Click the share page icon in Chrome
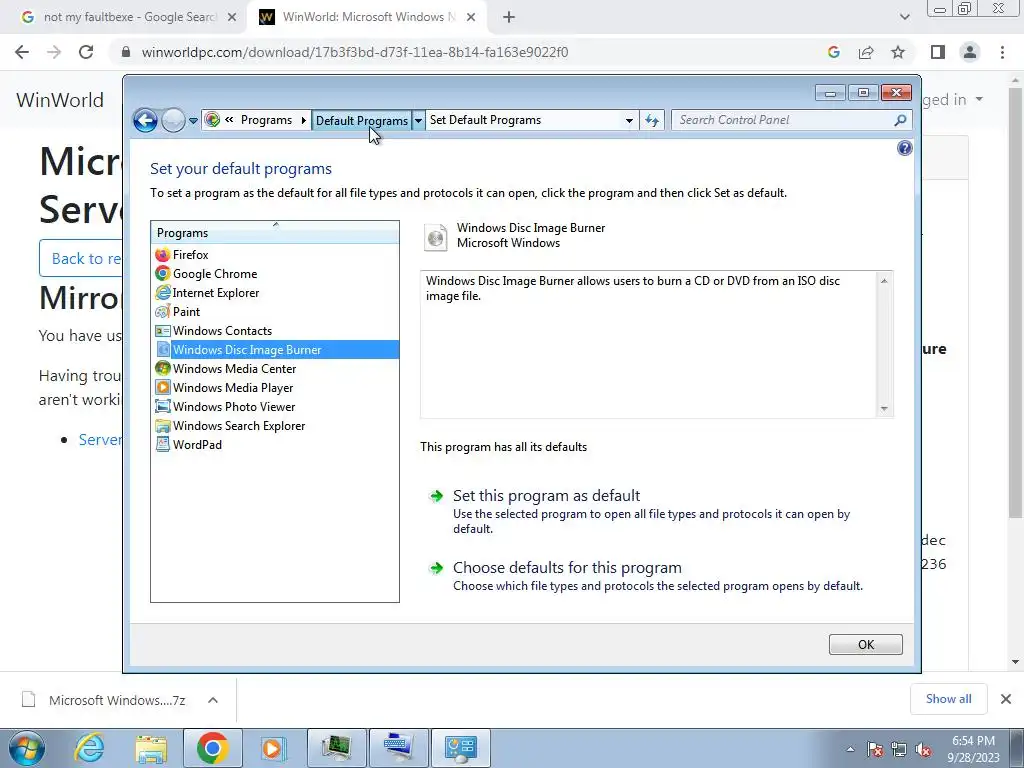Image resolution: width=1024 pixels, height=768 pixels. pos(866,52)
